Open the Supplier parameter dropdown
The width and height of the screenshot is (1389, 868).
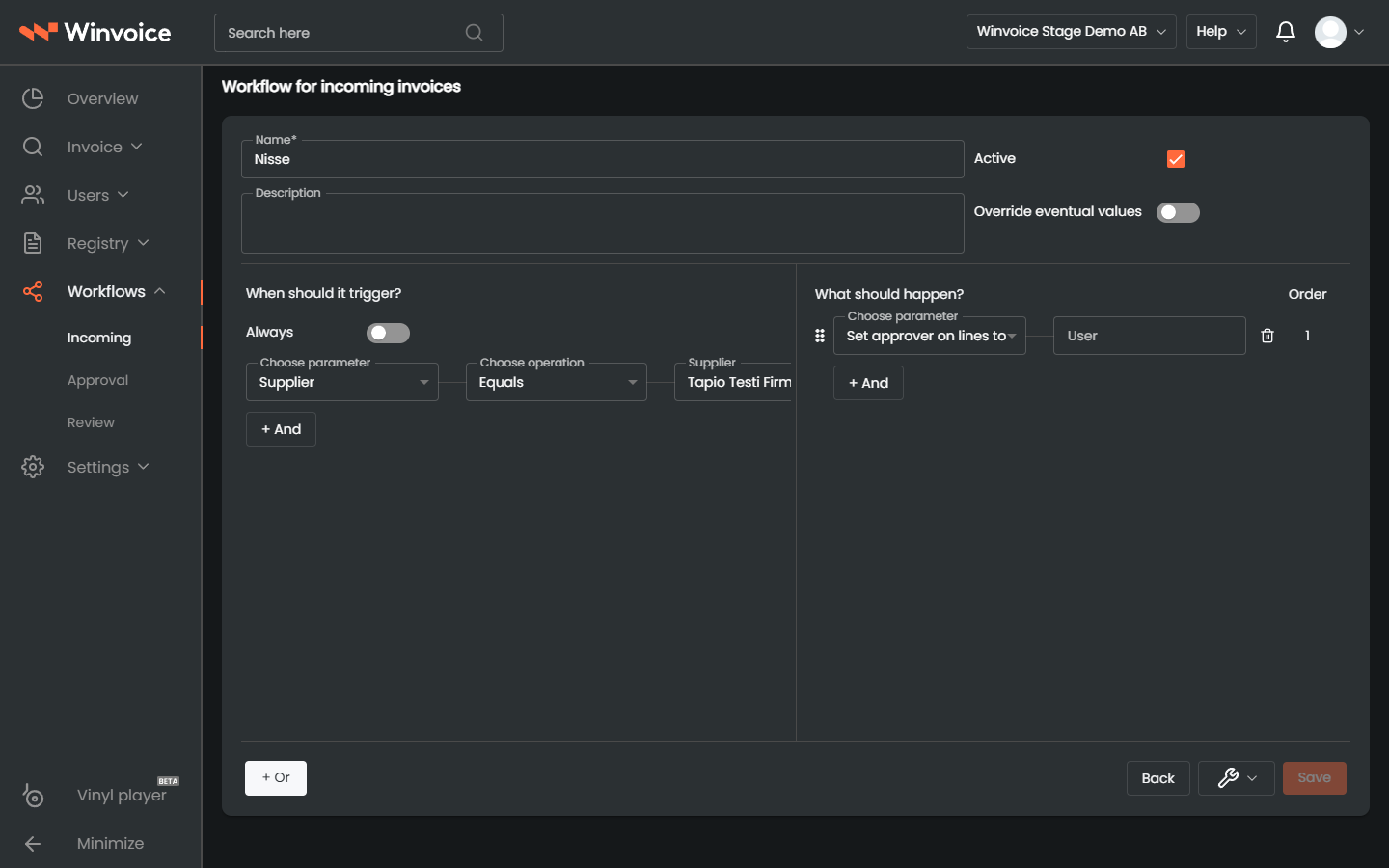(342, 382)
